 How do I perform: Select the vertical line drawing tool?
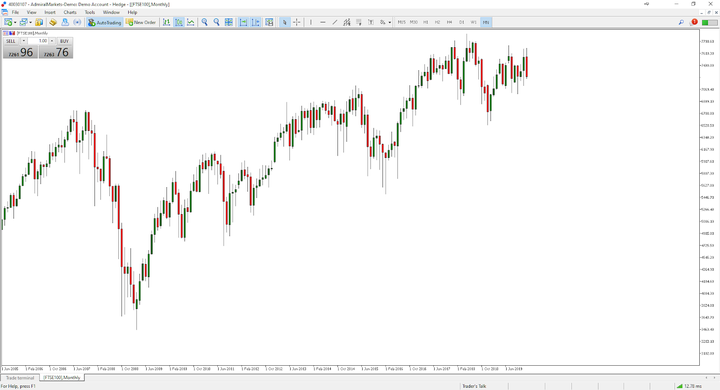point(311,22)
